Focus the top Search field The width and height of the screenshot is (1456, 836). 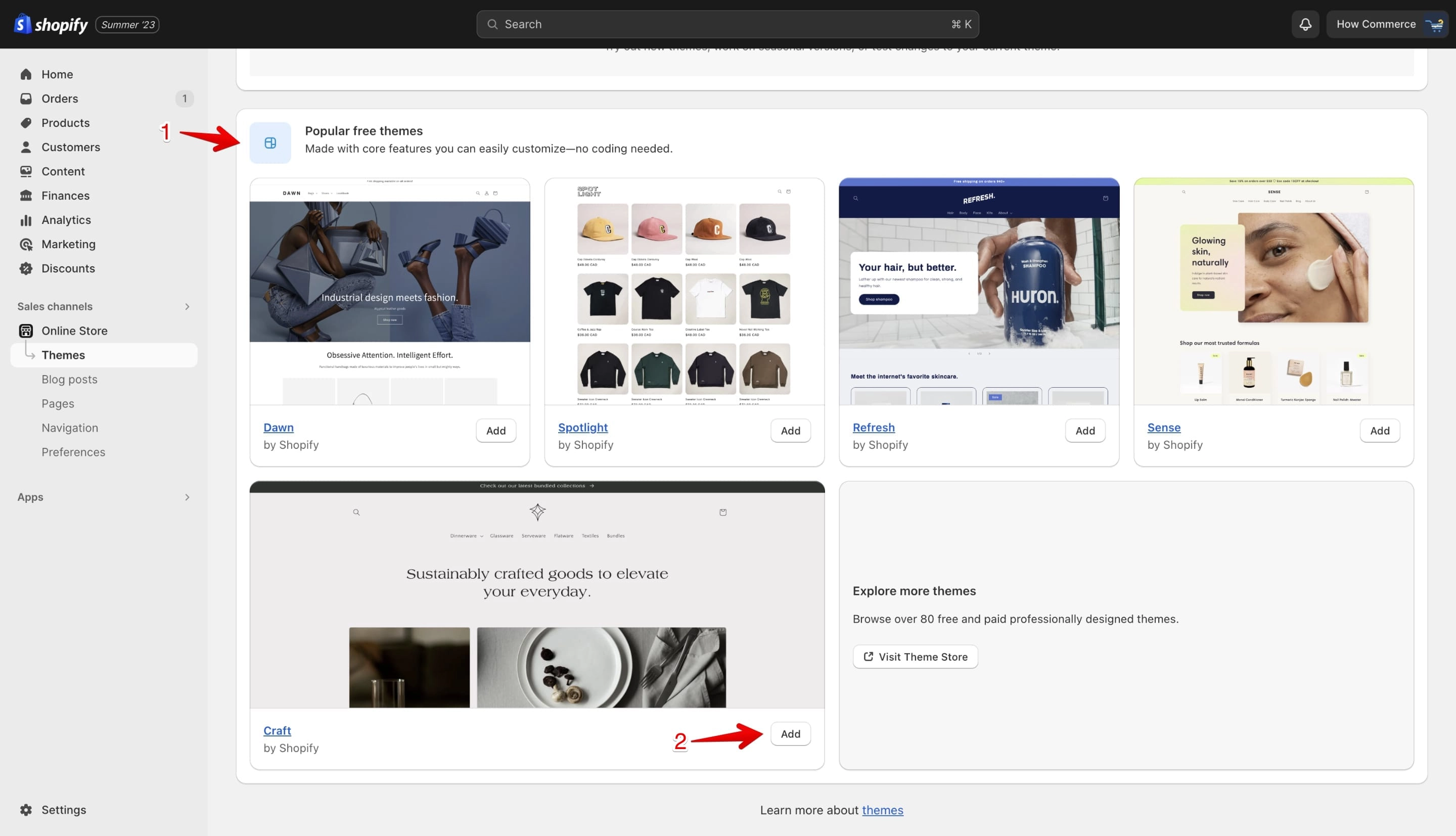click(x=727, y=24)
